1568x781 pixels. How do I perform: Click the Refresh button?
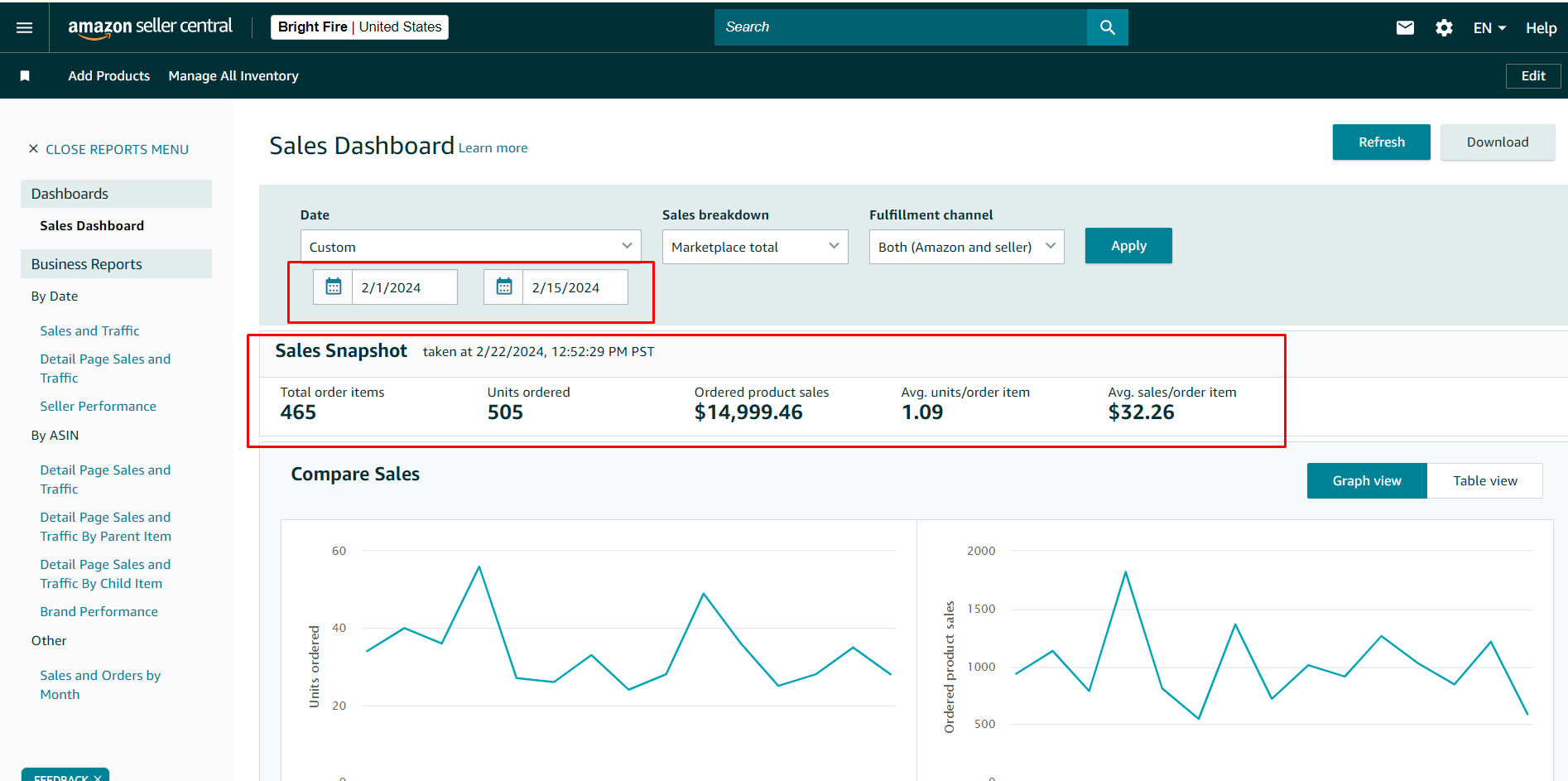point(1381,142)
